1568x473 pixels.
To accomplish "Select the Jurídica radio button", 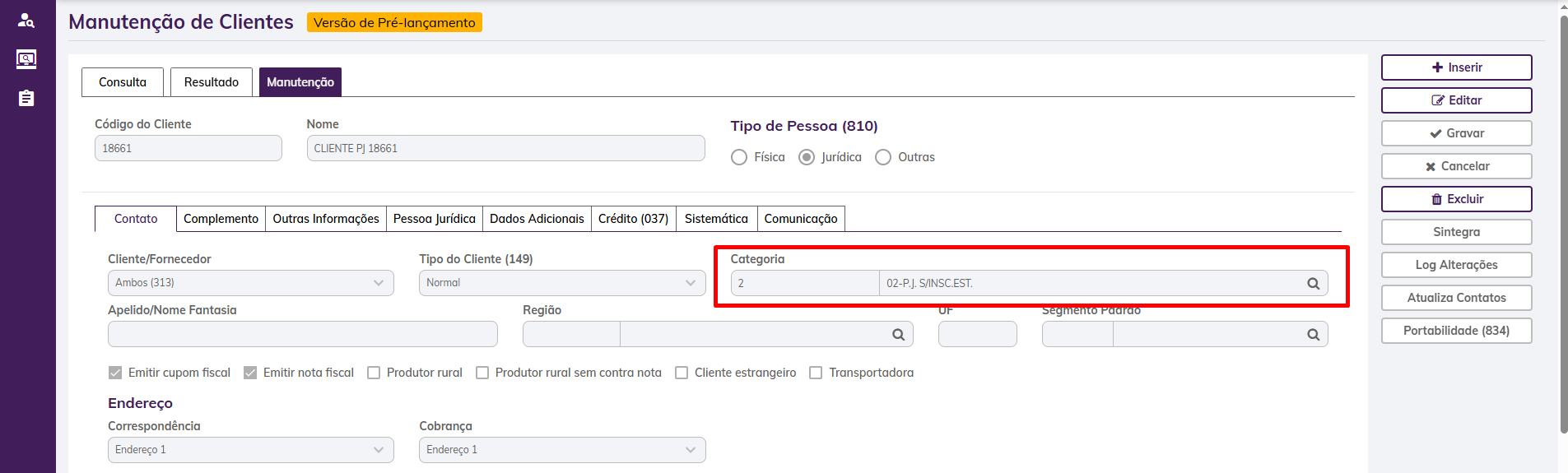I will [x=807, y=157].
